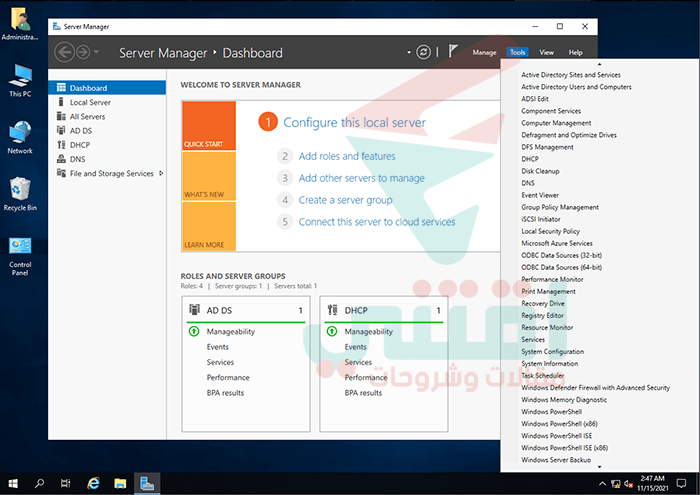700x495 pixels.
Task: Click Create a server group link
Action: (x=346, y=200)
